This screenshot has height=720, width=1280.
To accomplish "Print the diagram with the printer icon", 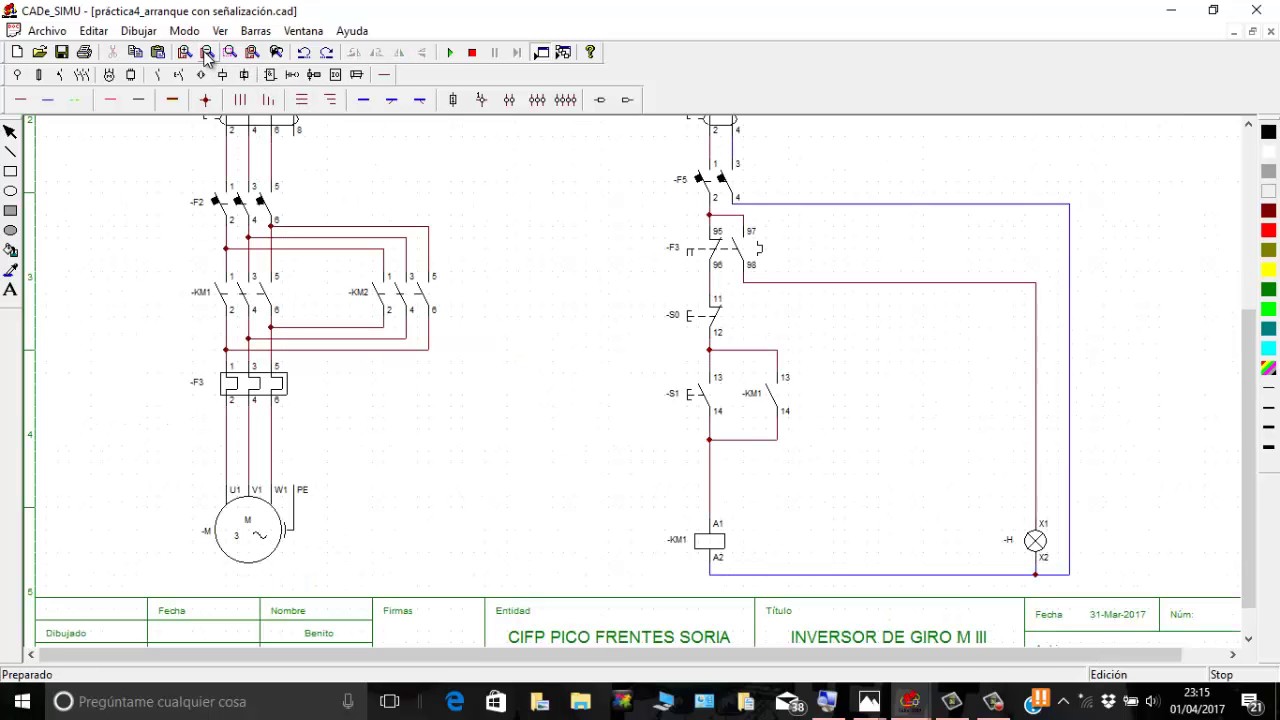I will [84, 52].
